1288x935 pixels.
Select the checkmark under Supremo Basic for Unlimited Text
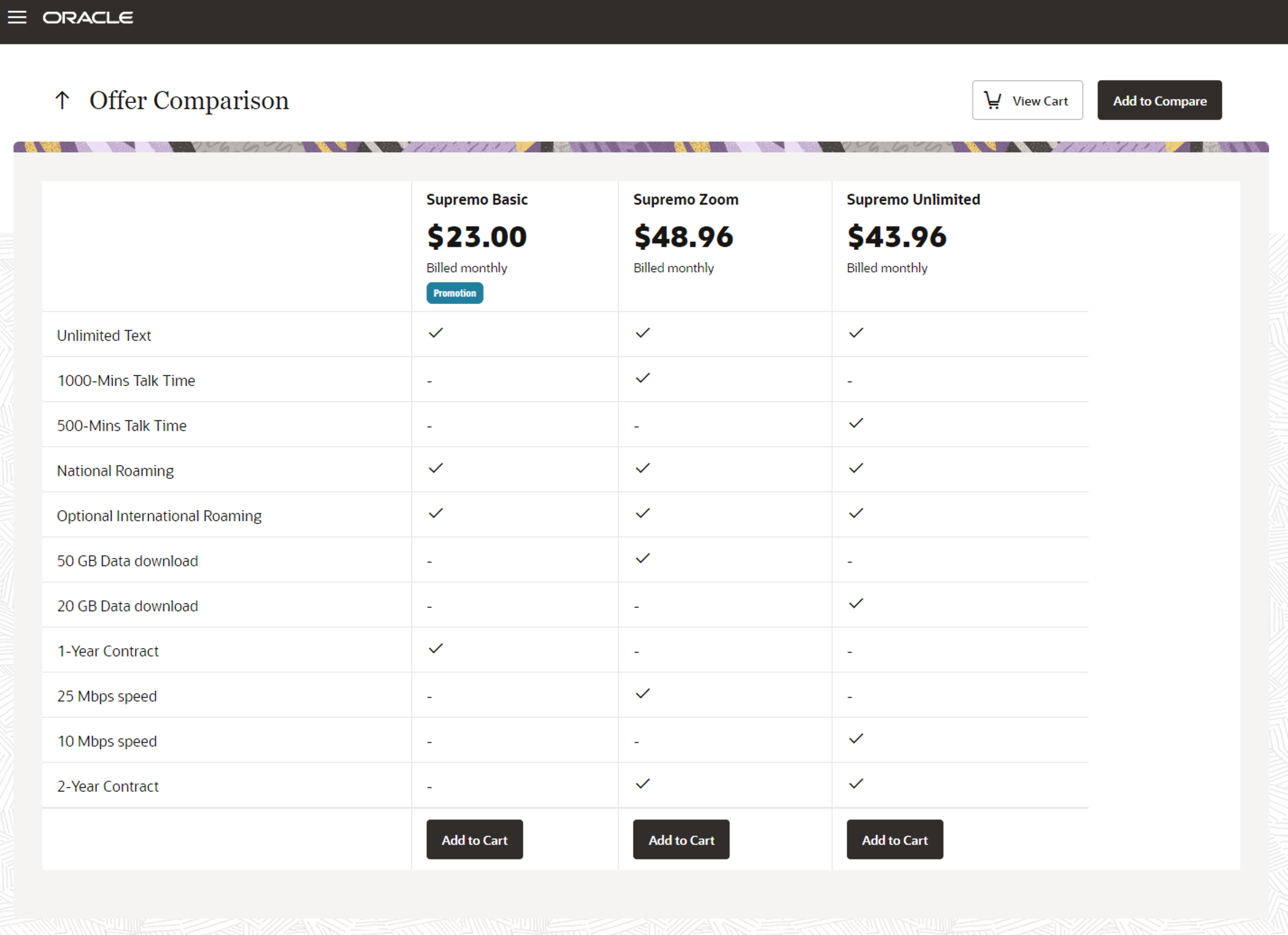[435, 333]
